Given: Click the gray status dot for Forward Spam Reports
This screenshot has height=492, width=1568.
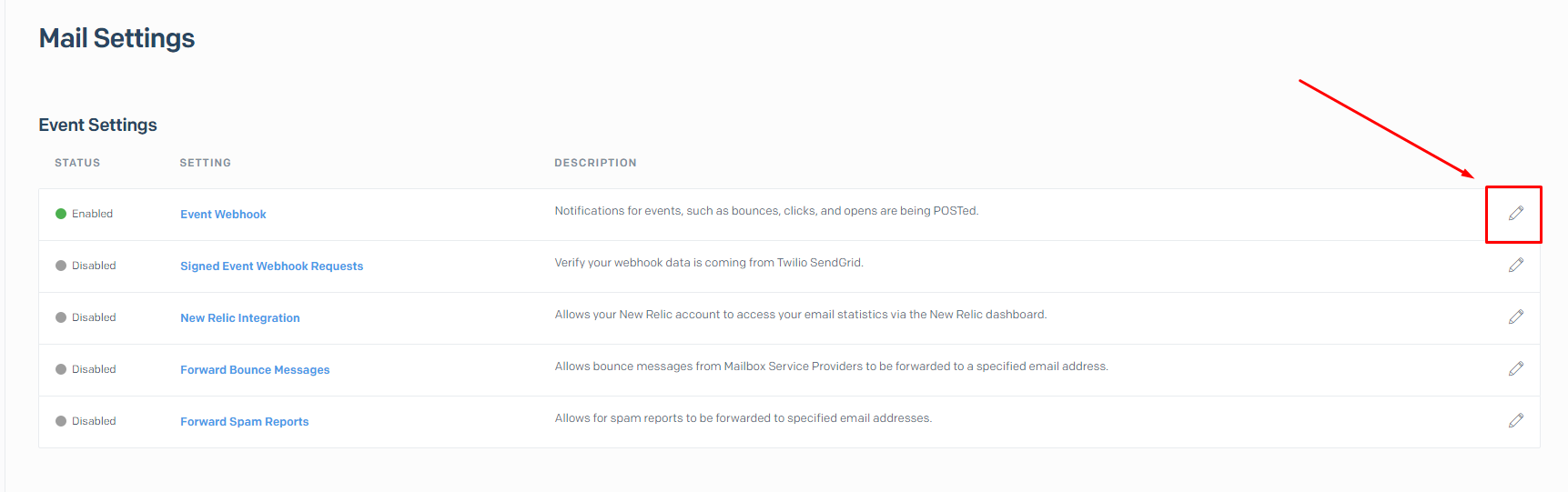Looking at the screenshot, I should [x=61, y=421].
